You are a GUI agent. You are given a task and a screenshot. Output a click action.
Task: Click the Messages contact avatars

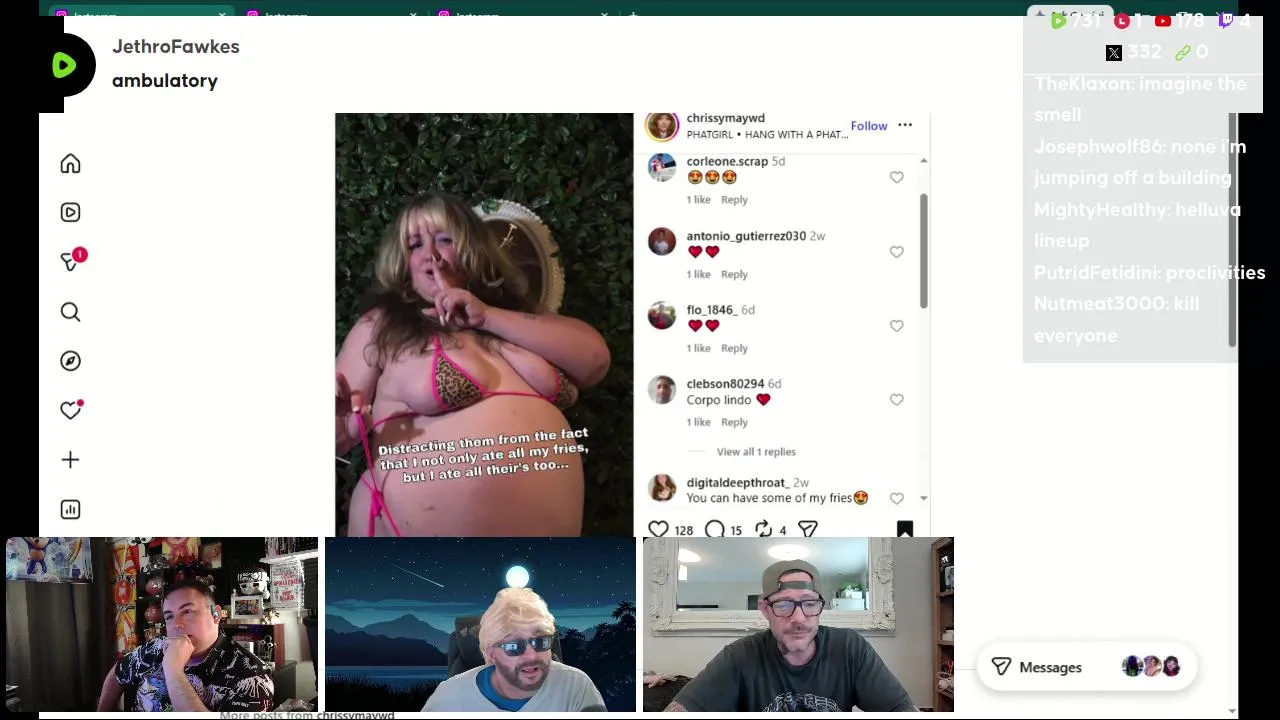coord(1152,667)
